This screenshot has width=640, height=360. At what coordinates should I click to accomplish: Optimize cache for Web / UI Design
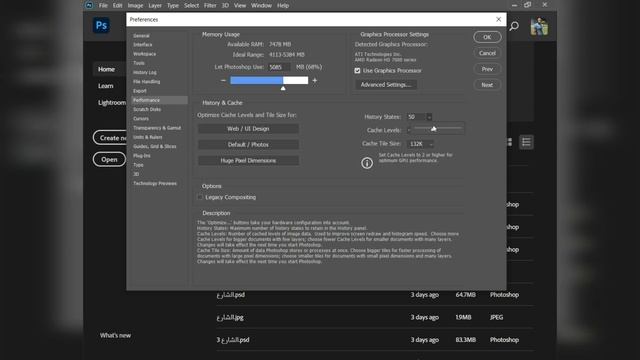248,129
